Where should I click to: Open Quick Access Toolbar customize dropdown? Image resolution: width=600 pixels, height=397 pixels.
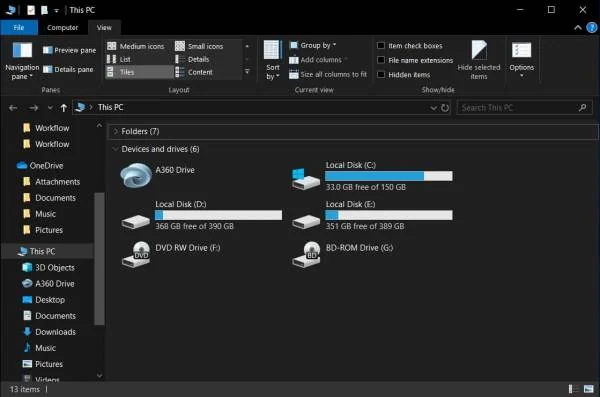(x=56, y=10)
